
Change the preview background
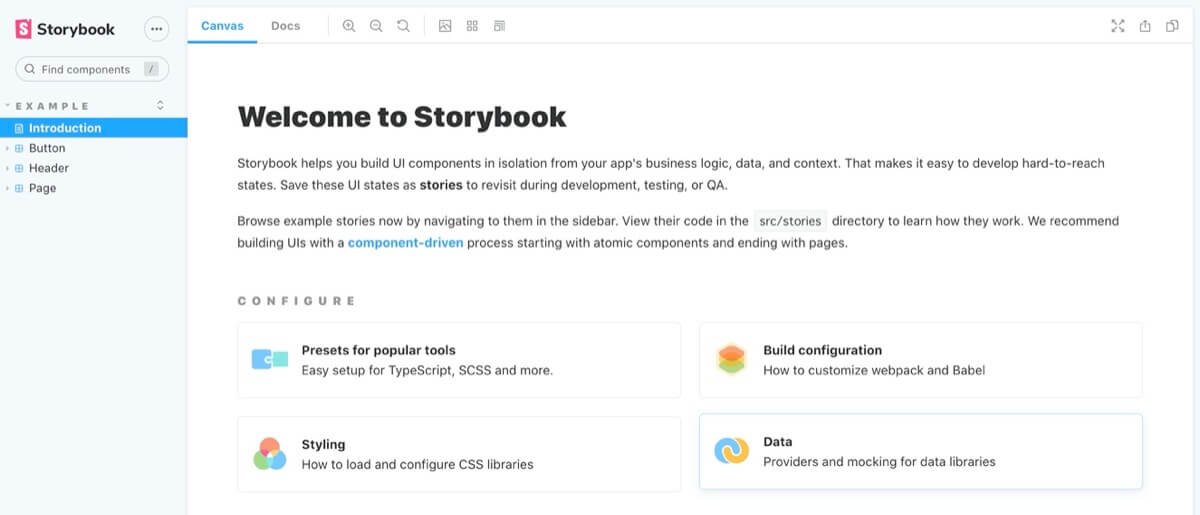coord(445,26)
